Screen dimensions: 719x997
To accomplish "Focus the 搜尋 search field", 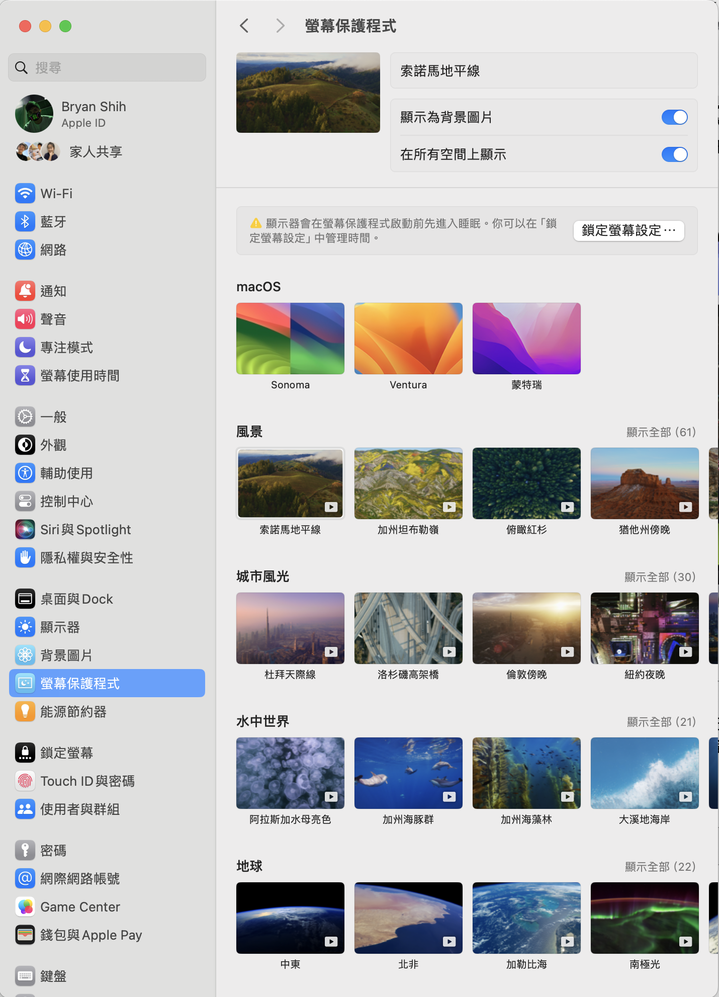I will click(x=107, y=67).
